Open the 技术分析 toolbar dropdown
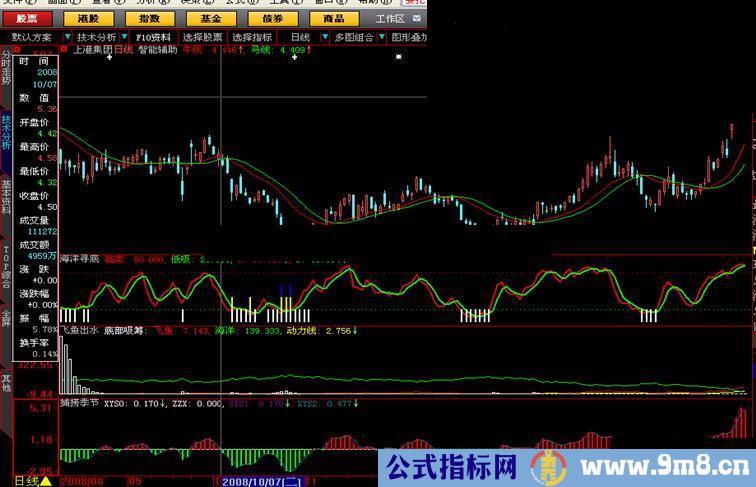This screenshot has height=487, width=756. coord(98,37)
